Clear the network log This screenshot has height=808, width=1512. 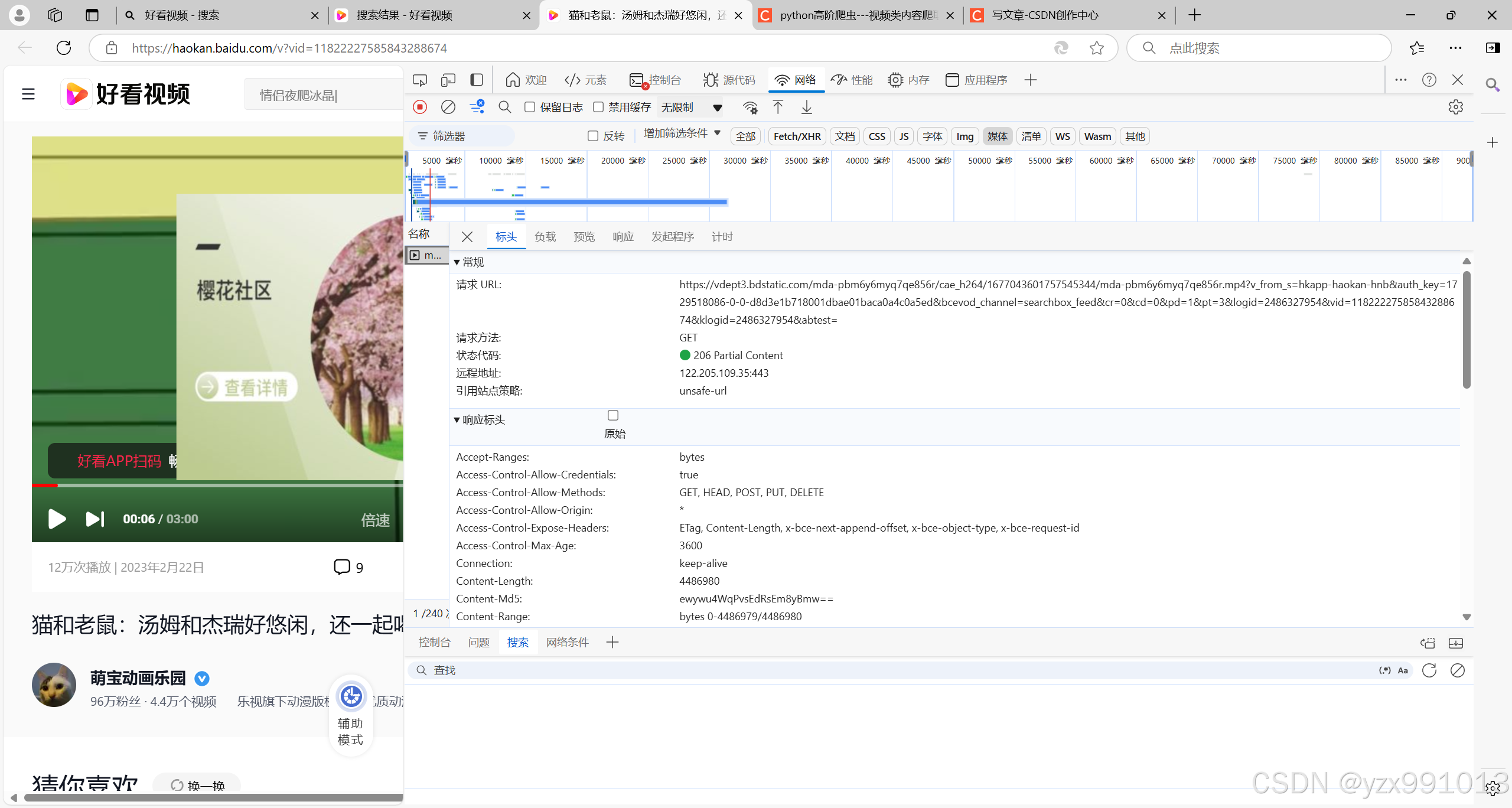448,107
